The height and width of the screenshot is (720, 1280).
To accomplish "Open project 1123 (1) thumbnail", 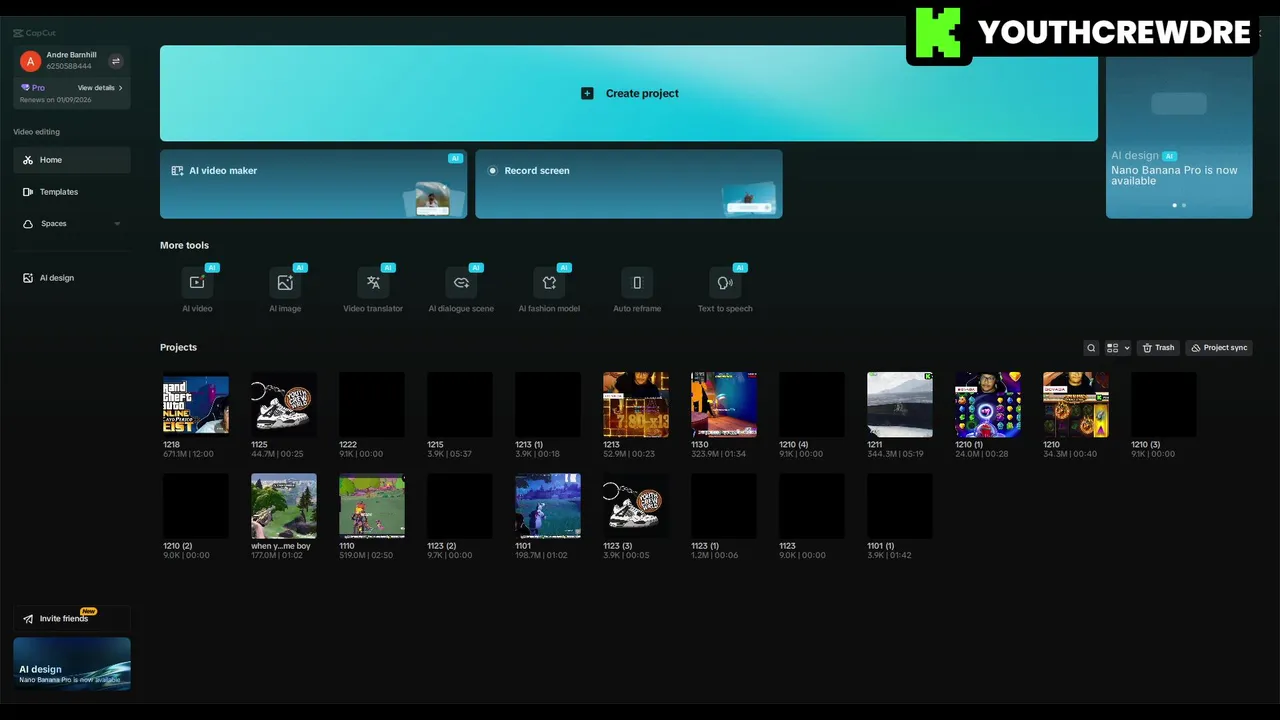I will click(724, 506).
